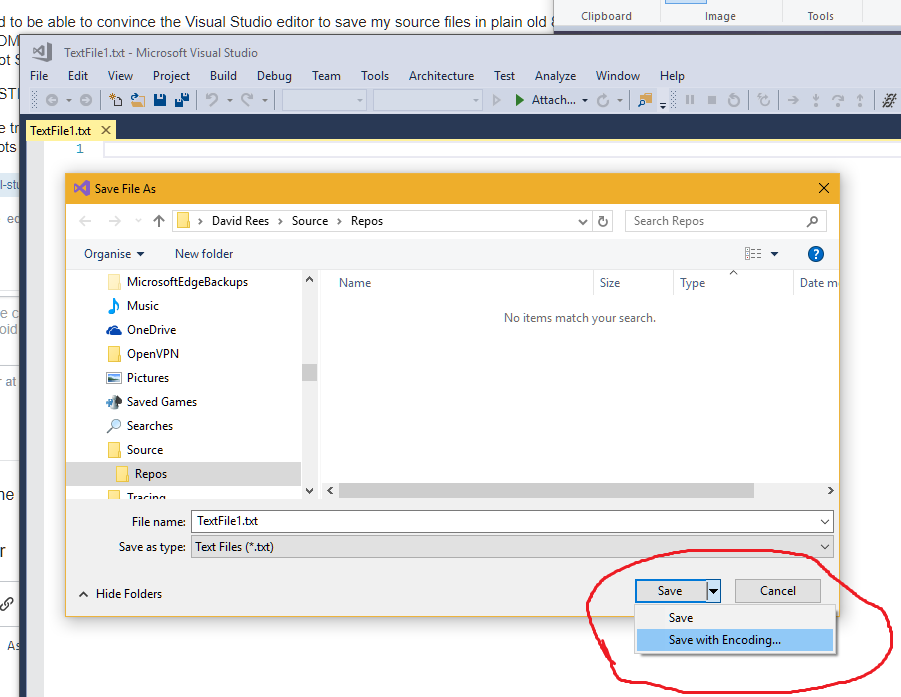Open the help question-mark icon
The image size is (901, 697).
pos(815,254)
